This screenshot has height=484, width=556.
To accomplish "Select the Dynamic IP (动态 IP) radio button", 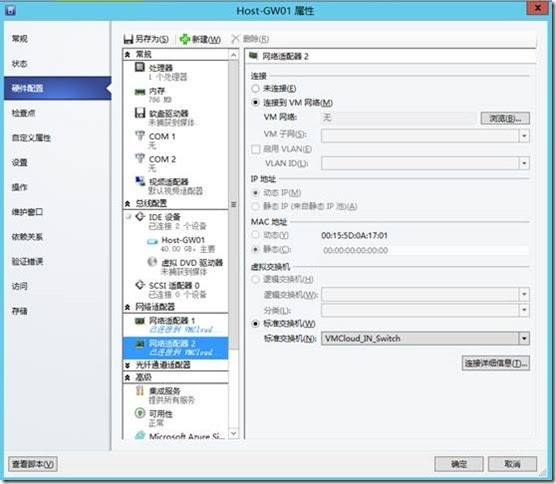I will pos(255,193).
